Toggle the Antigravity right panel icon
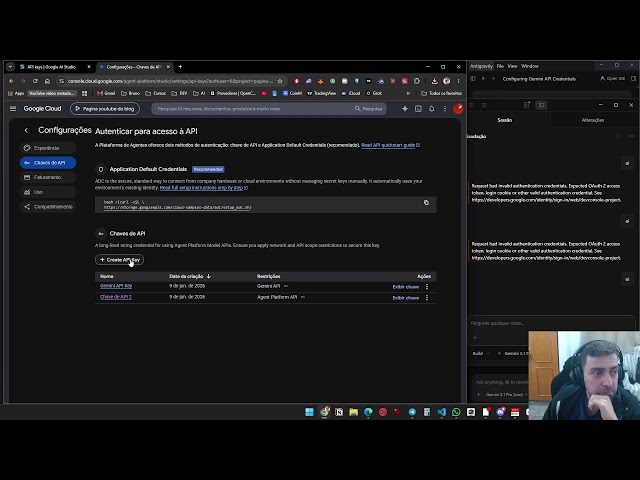The width and height of the screenshot is (640, 480). 633,78
